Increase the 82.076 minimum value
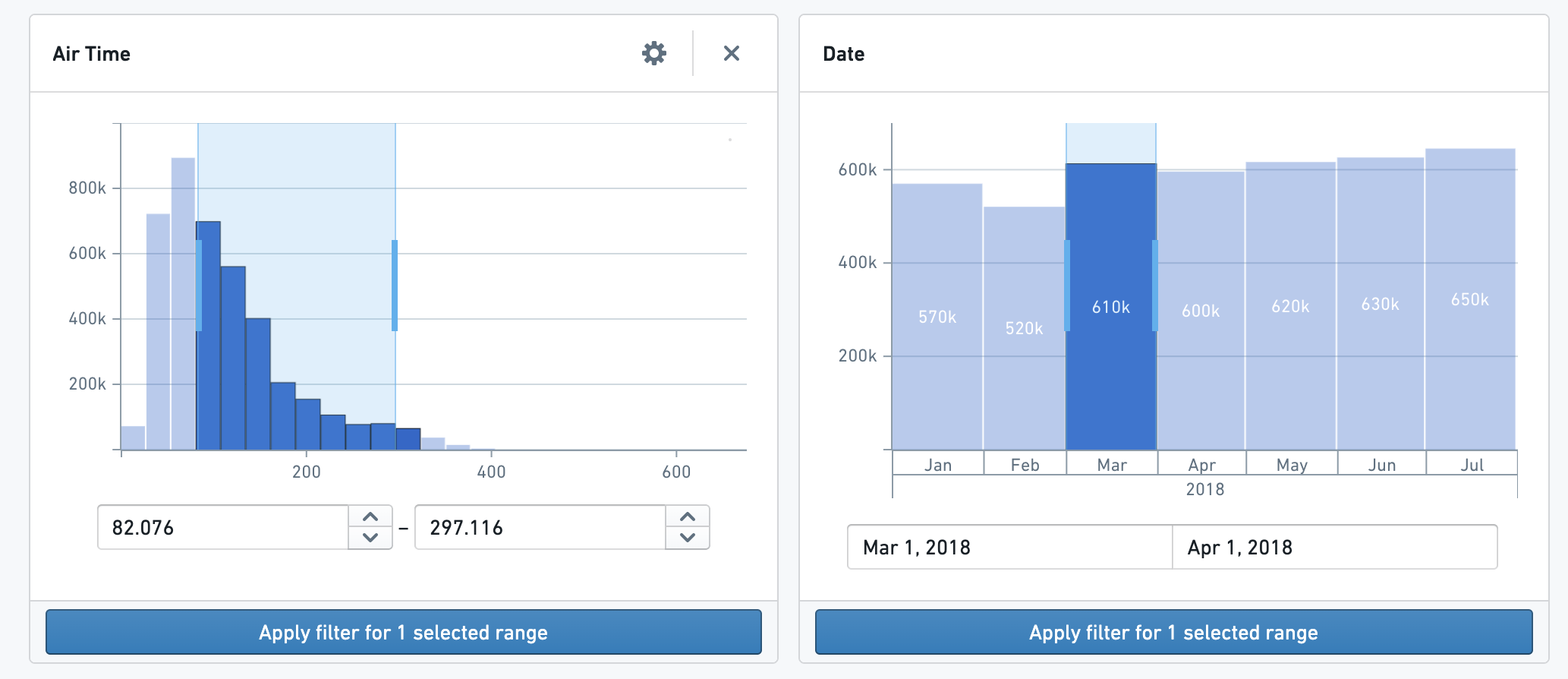This screenshot has width=1568, height=679. (370, 517)
